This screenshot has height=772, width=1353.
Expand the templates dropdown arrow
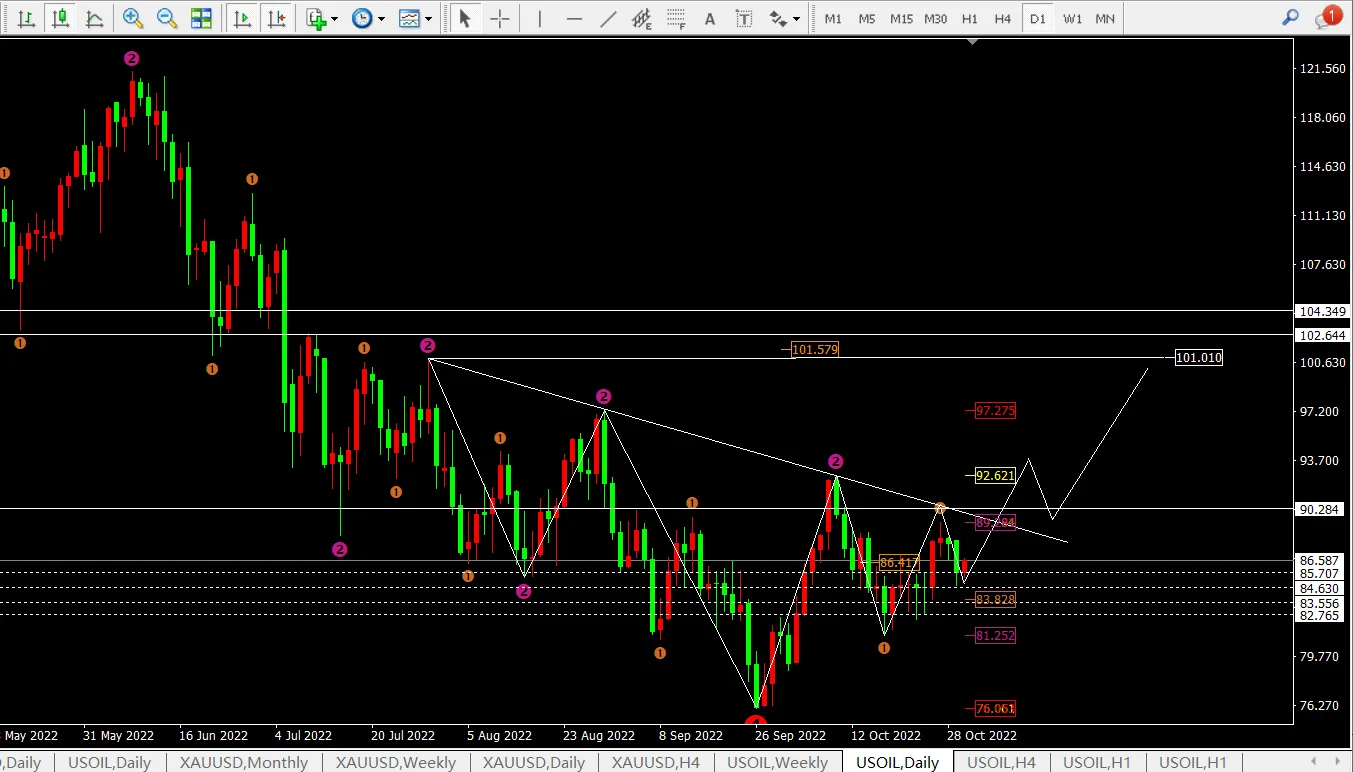428,19
